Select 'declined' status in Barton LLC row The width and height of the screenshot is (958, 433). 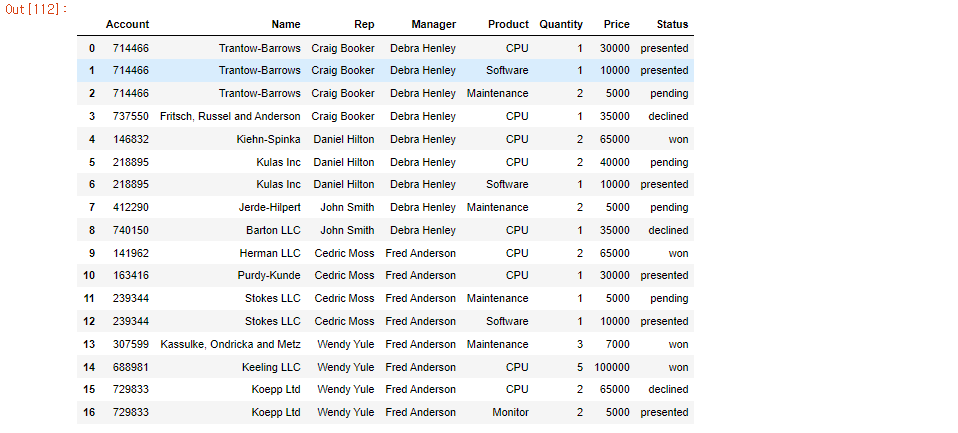pos(668,230)
